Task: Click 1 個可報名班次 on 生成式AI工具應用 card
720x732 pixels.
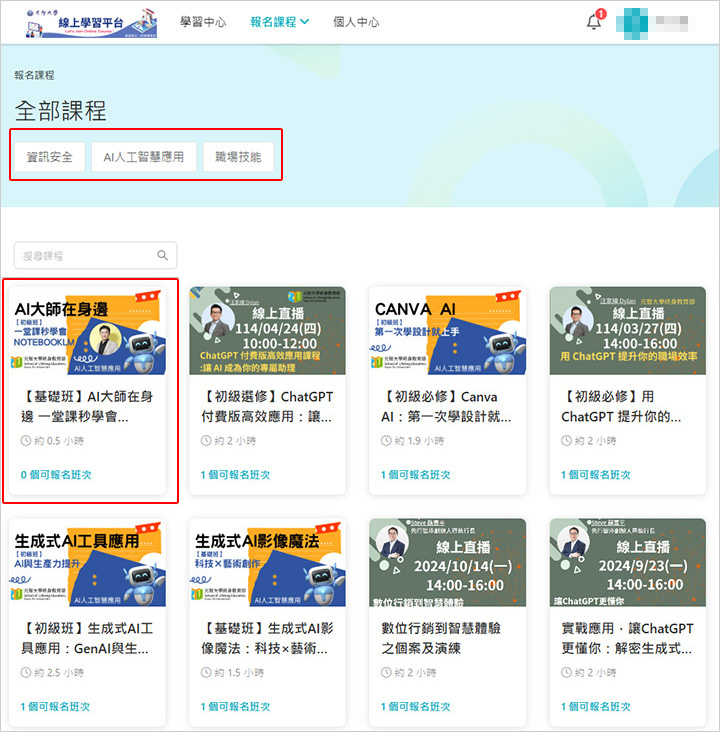Action: coord(56,707)
